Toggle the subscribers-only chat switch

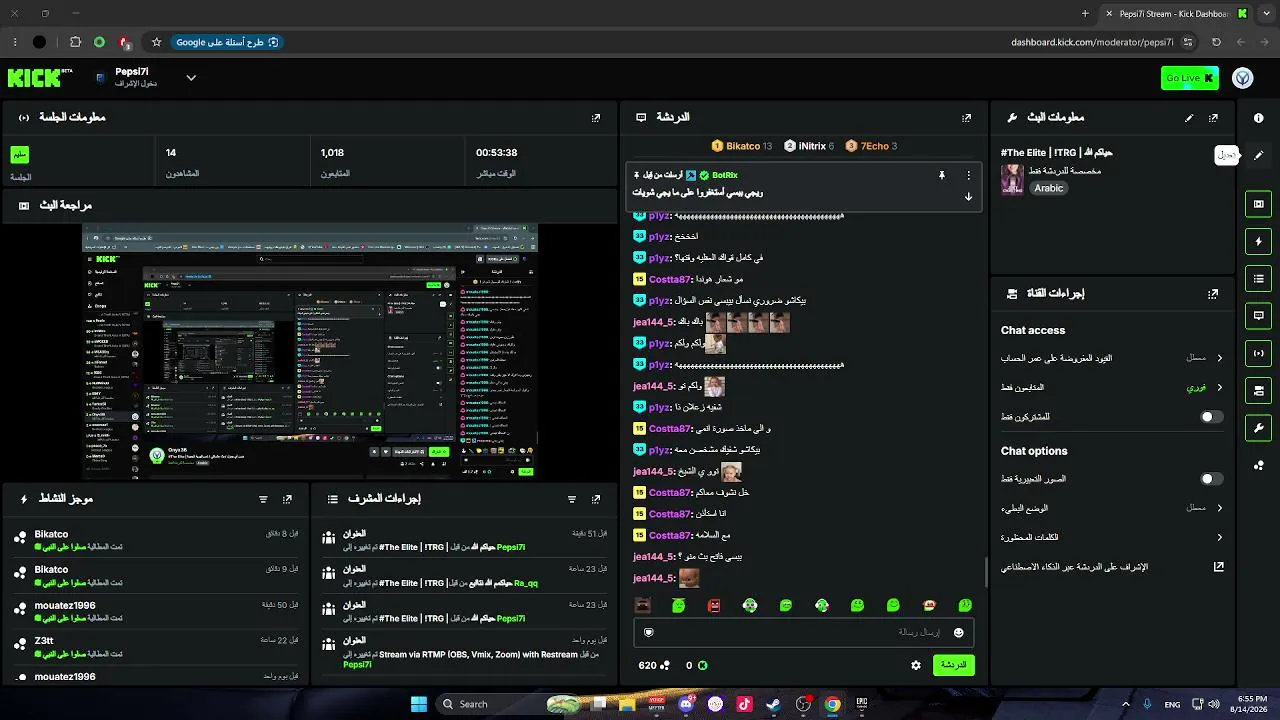(x=1211, y=417)
